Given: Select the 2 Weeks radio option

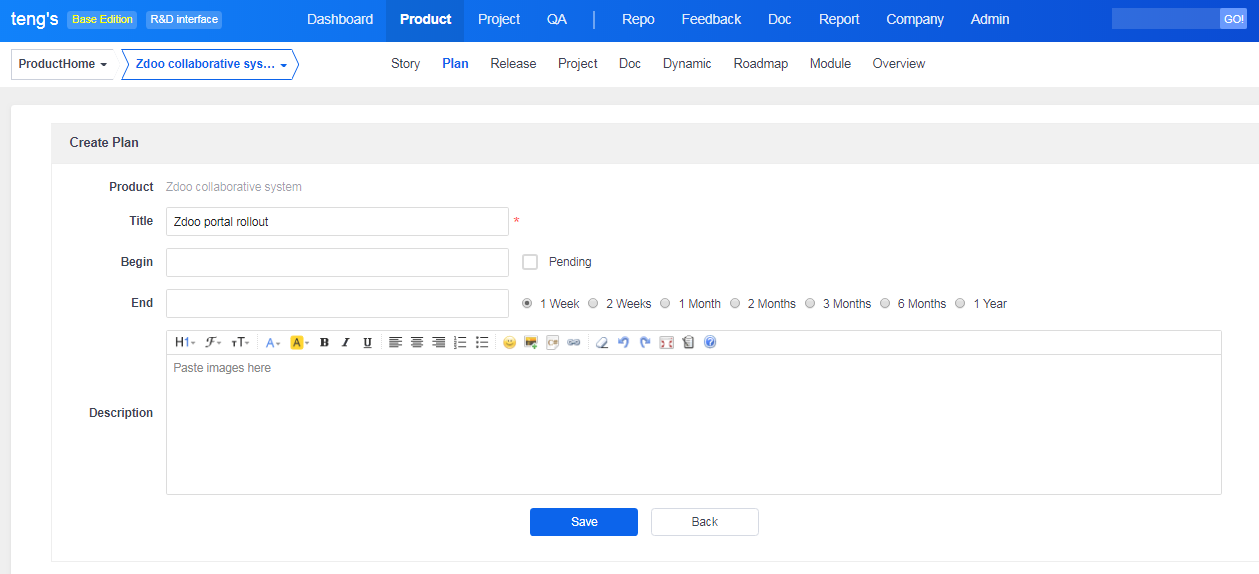Looking at the screenshot, I should pyautogui.click(x=593, y=304).
